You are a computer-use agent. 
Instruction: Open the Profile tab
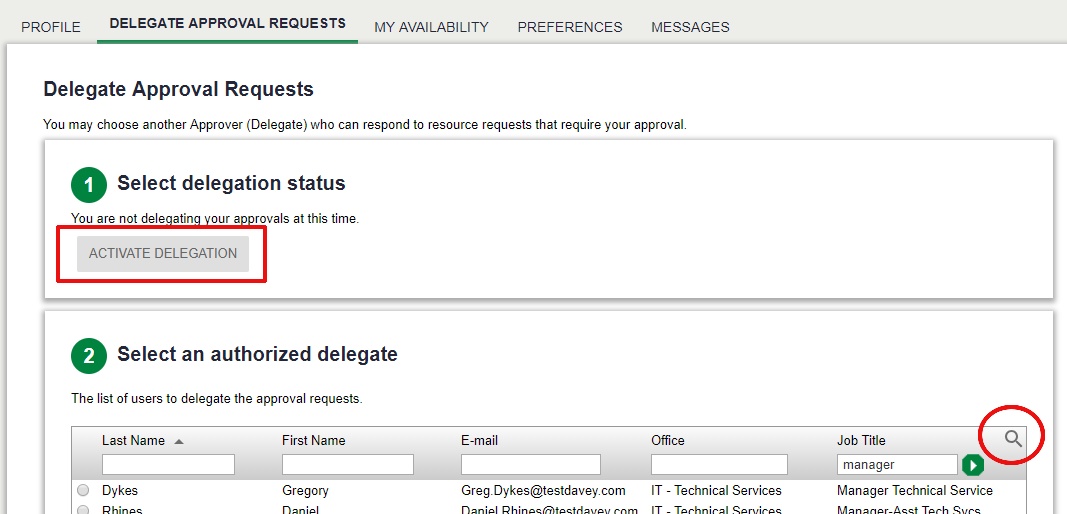tap(51, 27)
